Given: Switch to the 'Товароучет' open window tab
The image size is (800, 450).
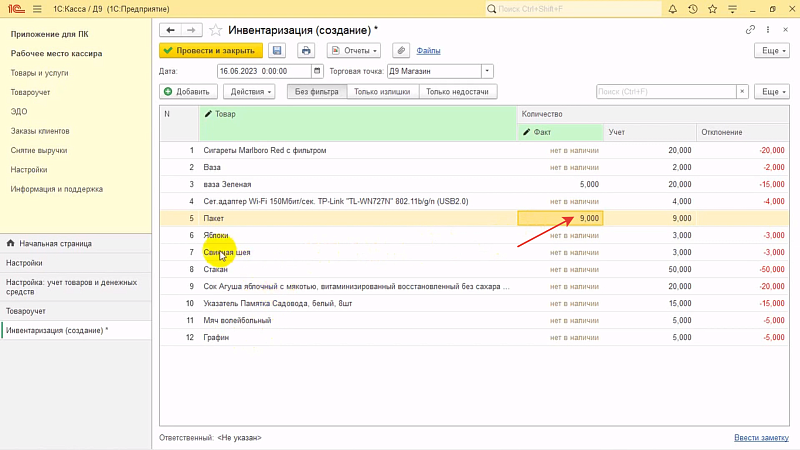Looking at the screenshot, I should tap(30, 311).
